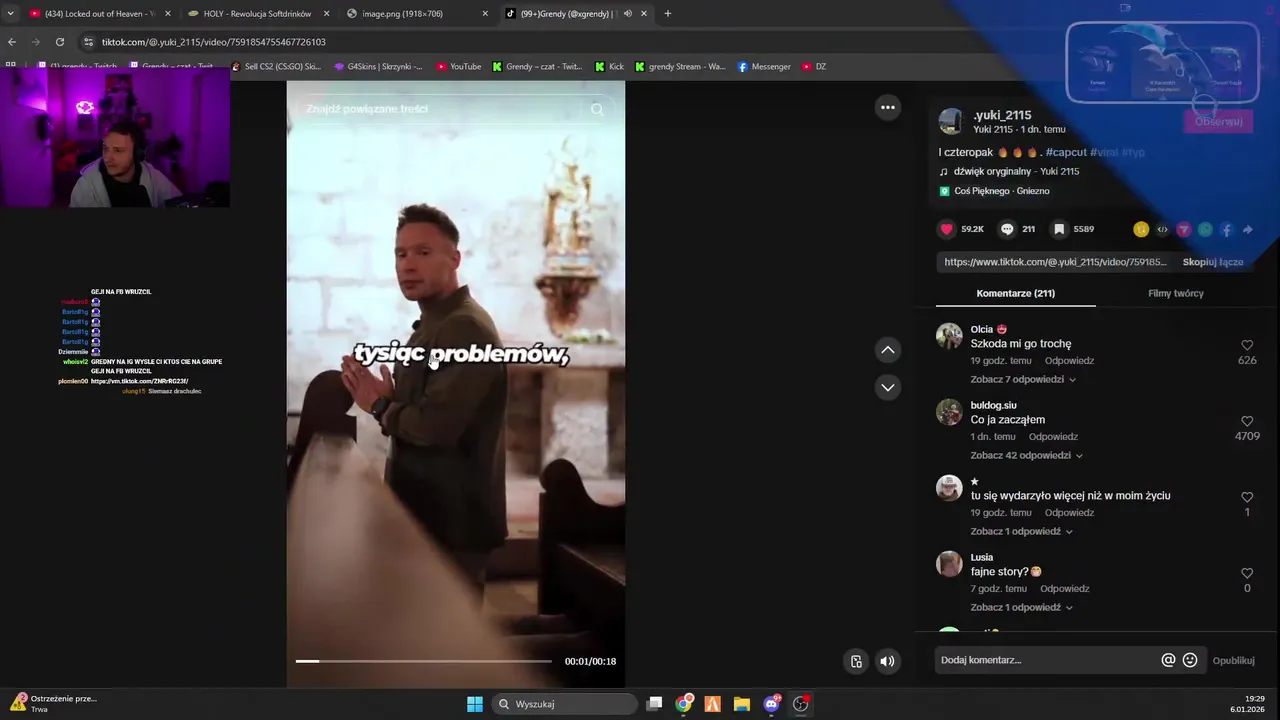Open .yuki_2115 profile avatar
The width and height of the screenshot is (1280, 720).
click(950, 122)
